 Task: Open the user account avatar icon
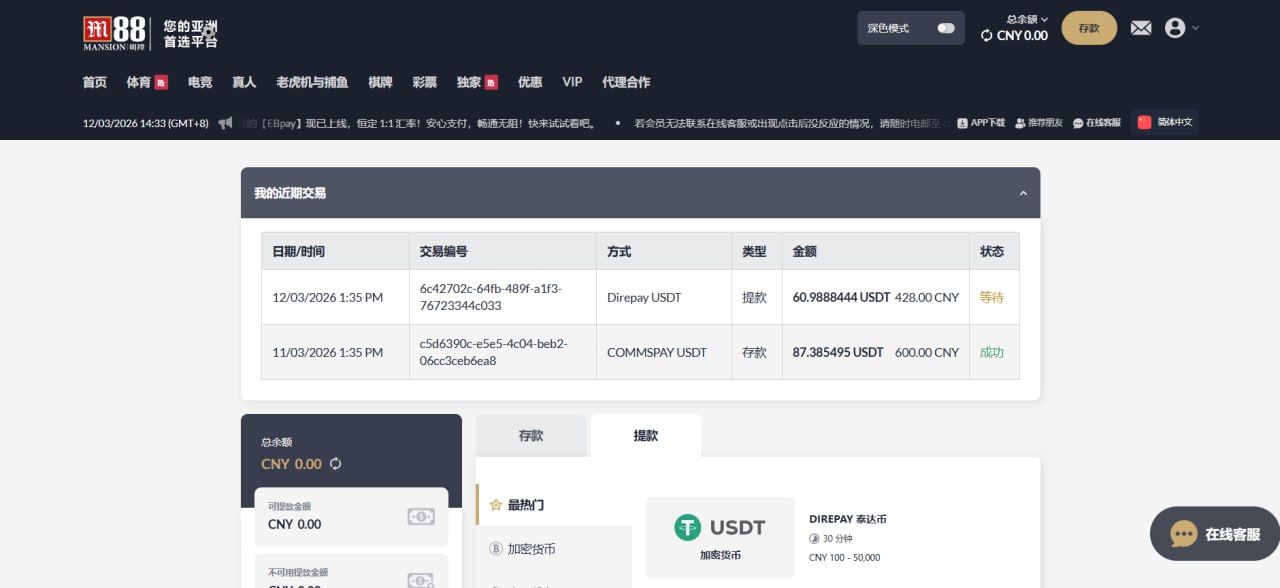click(x=1175, y=28)
